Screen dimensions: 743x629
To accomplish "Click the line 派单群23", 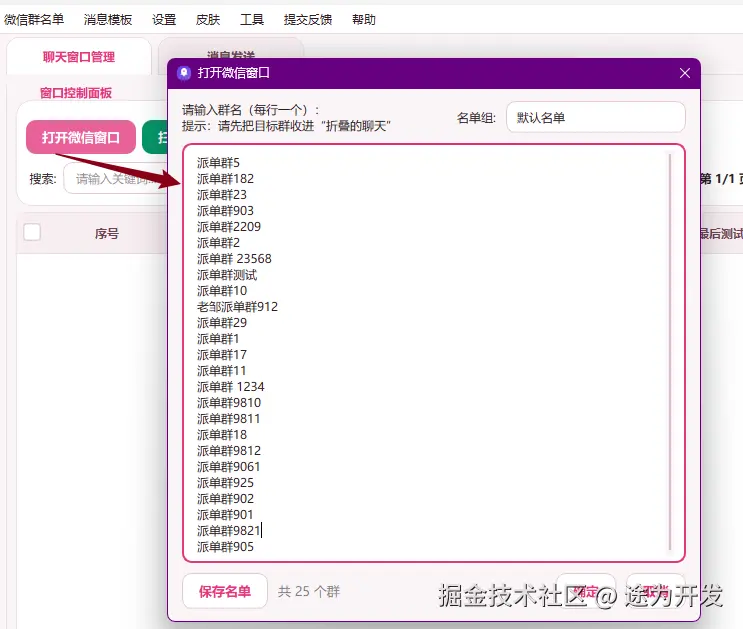I will point(222,195).
